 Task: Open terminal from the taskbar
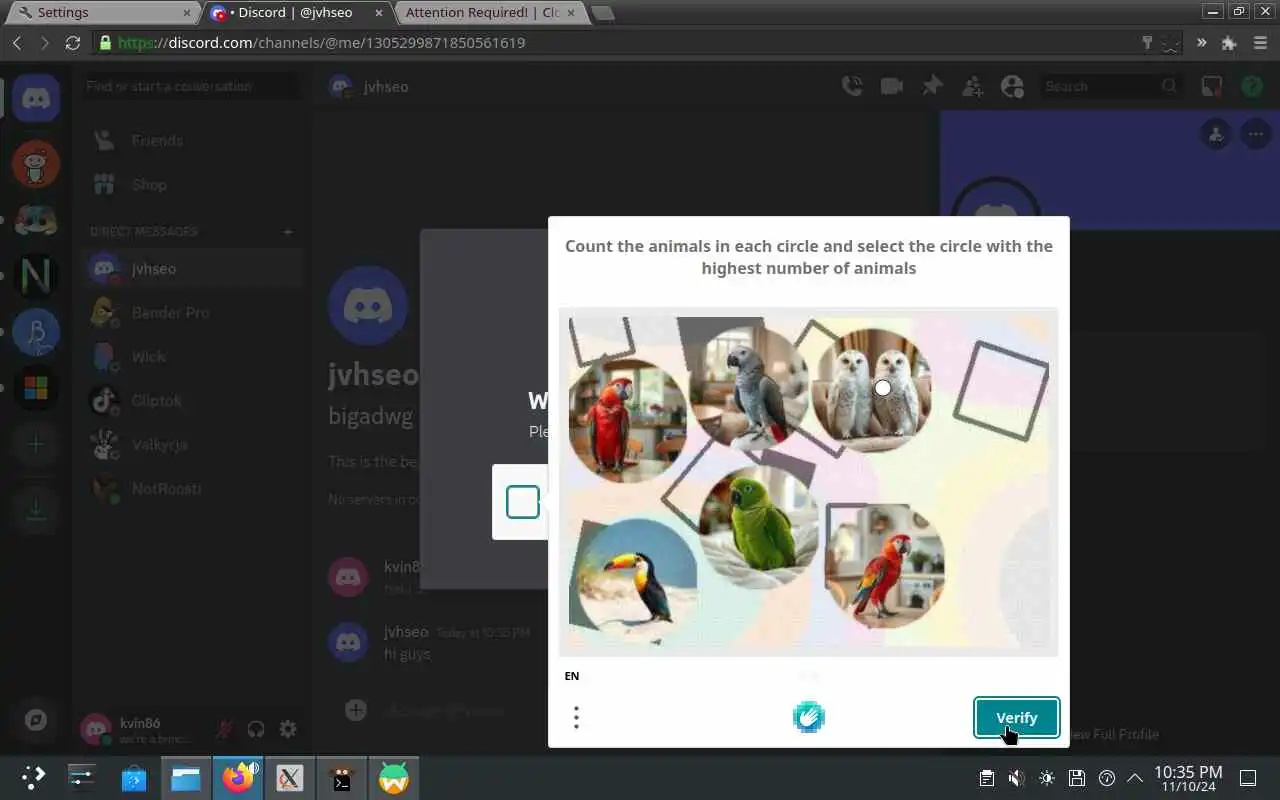[342, 778]
